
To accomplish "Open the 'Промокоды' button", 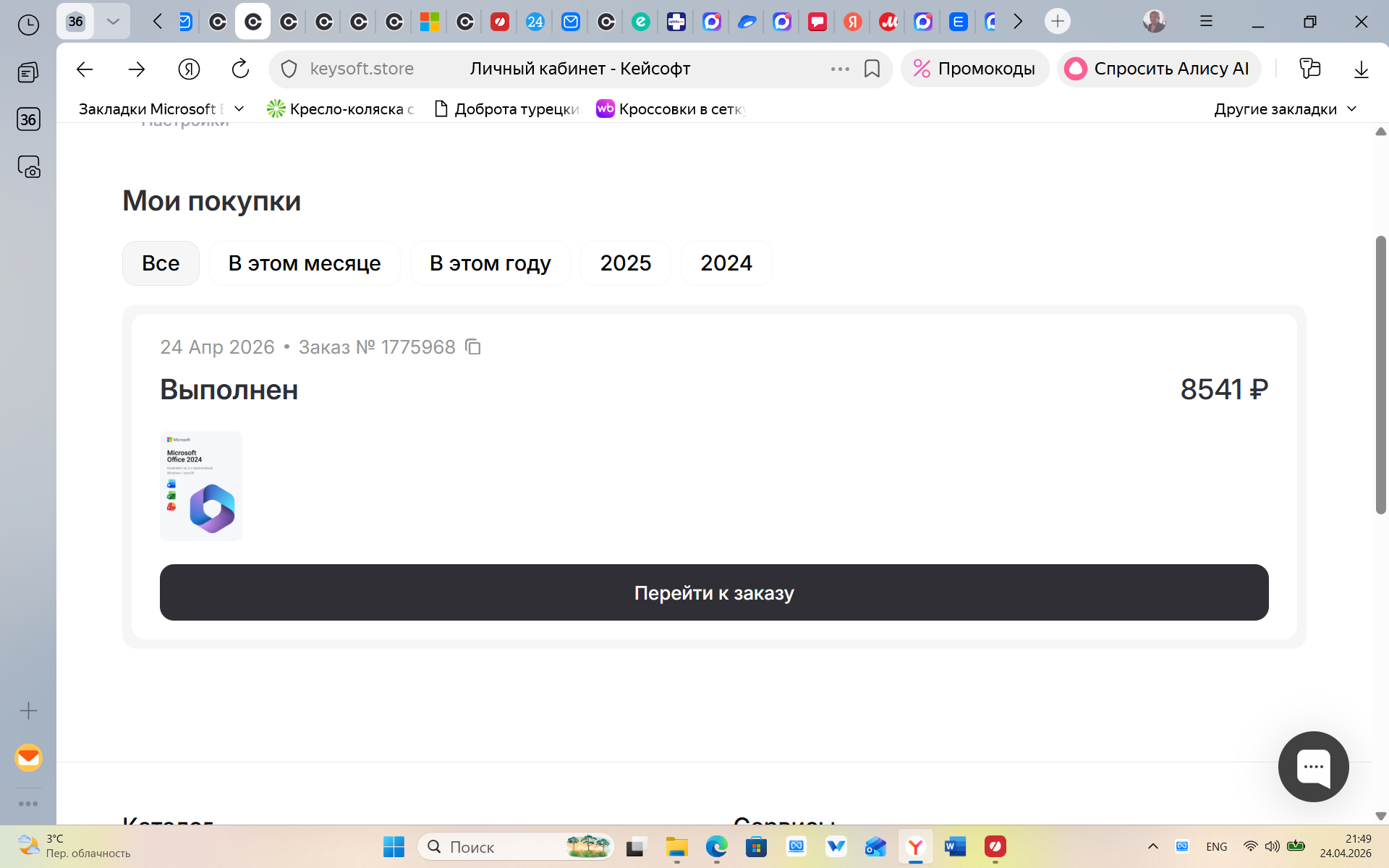I will 974,69.
